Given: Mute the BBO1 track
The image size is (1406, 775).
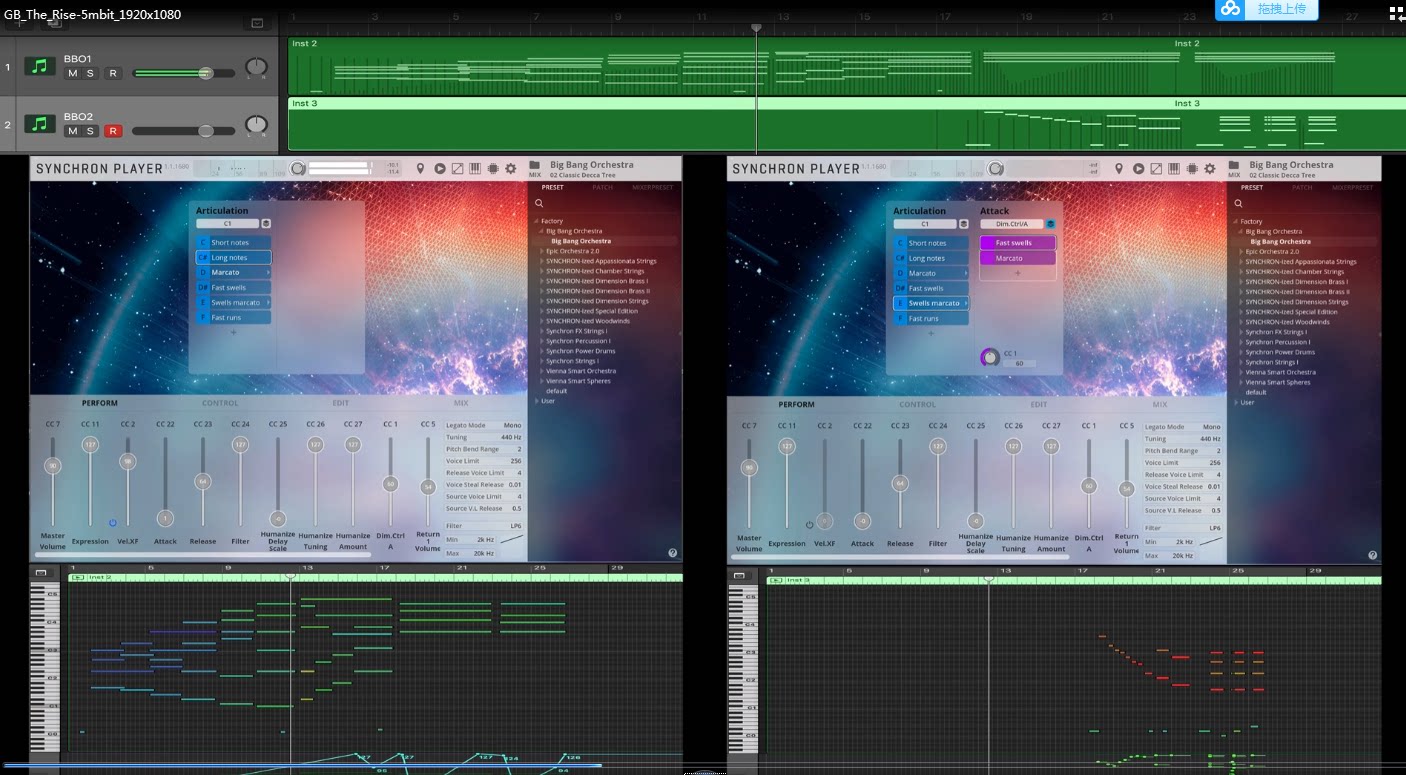Looking at the screenshot, I should coord(72,74).
